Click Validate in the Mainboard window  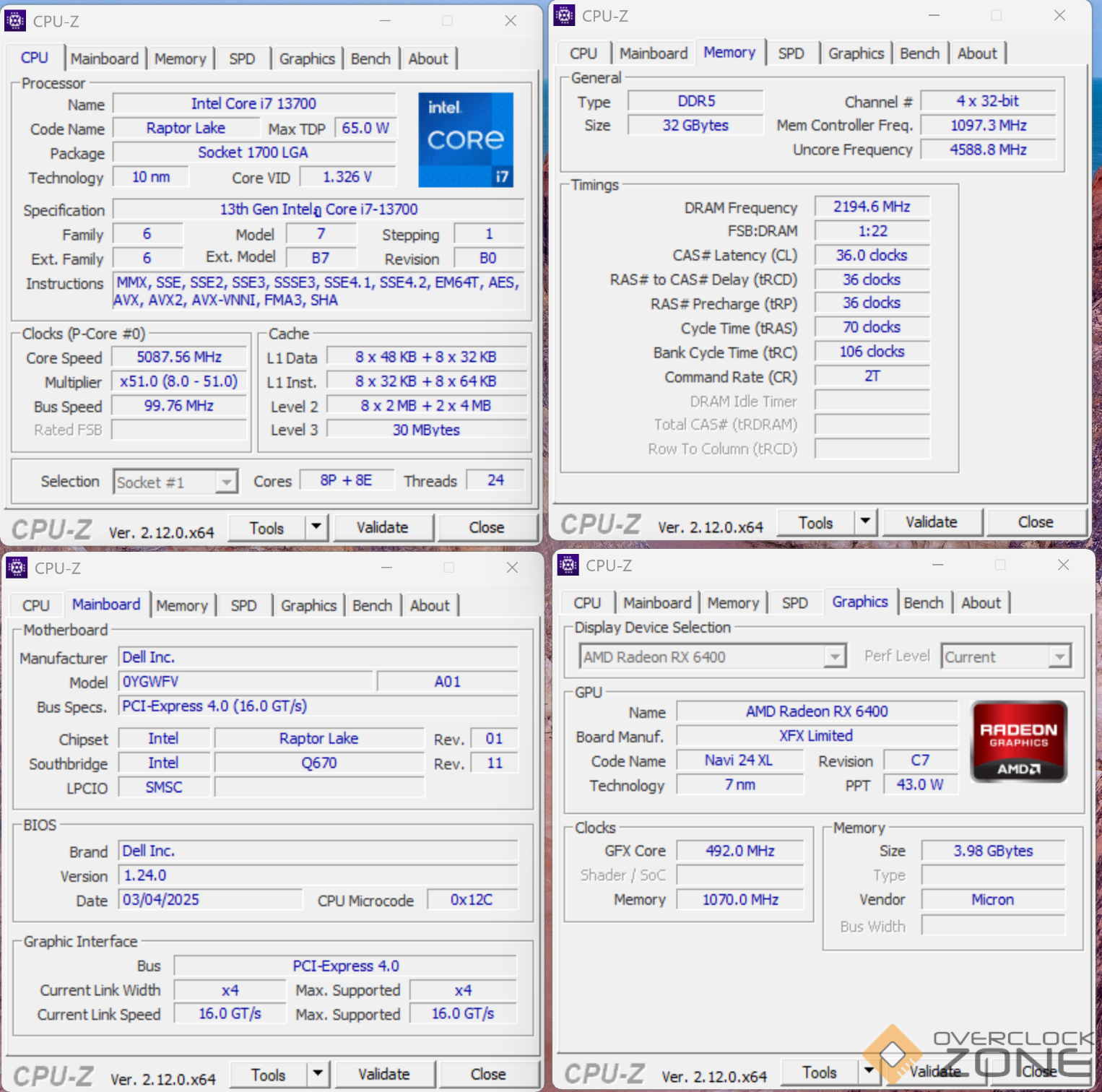(x=384, y=1074)
